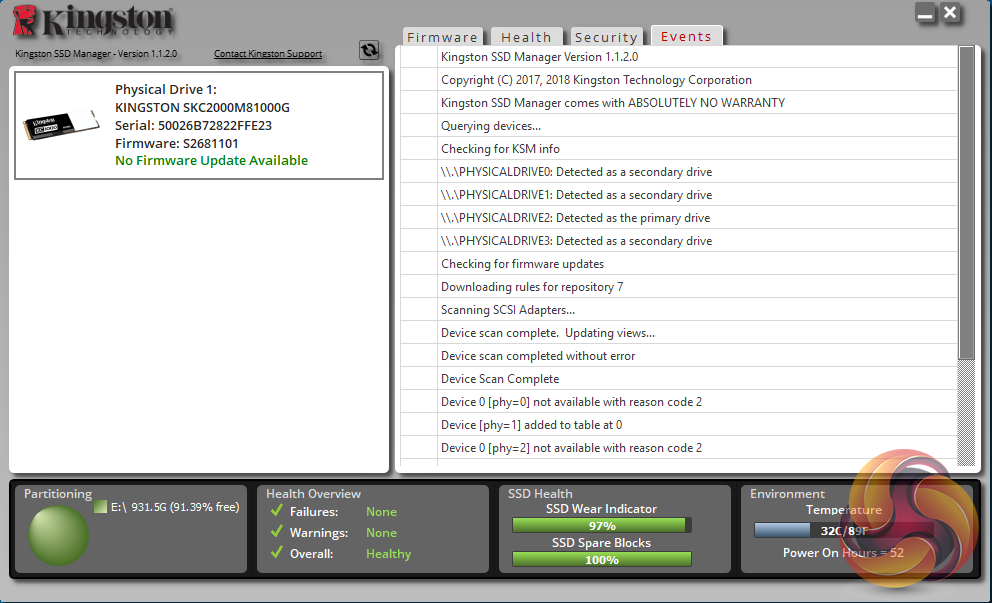
Task: Click the lower track of events scrollbar
Action: tap(966, 413)
